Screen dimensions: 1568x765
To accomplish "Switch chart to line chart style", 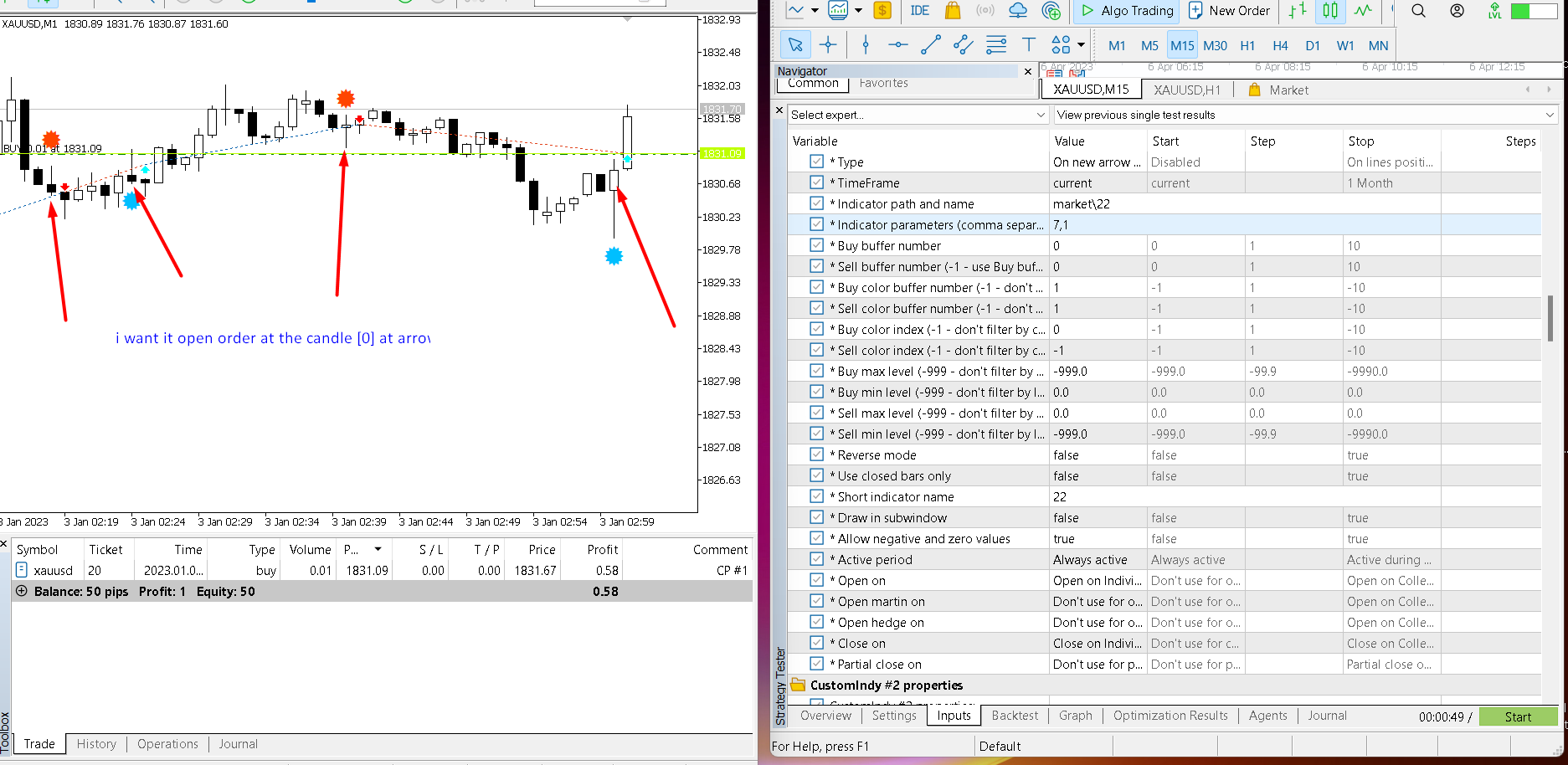I will pos(1364,11).
